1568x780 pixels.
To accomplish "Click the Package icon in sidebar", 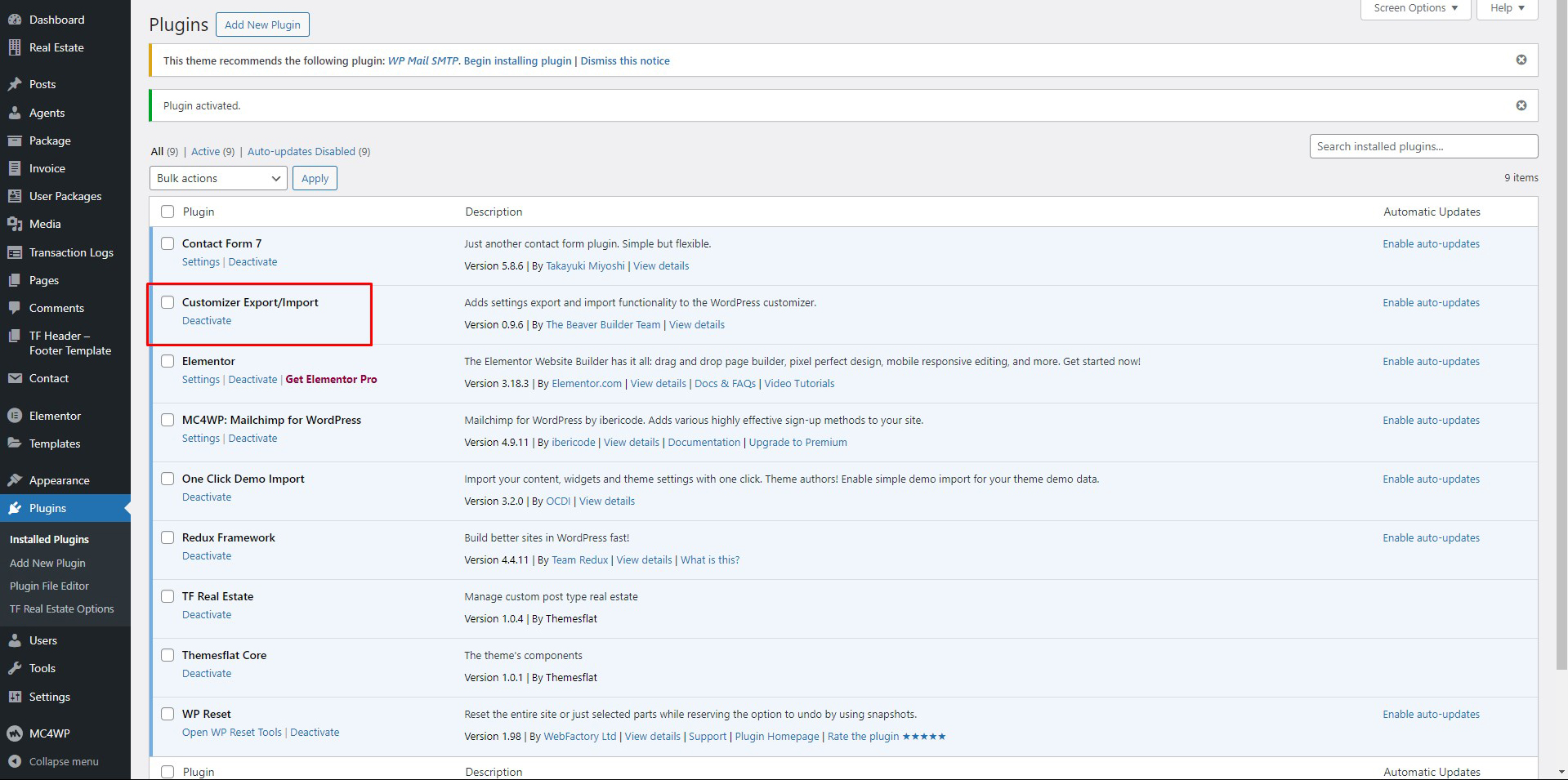I will click(x=15, y=140).
